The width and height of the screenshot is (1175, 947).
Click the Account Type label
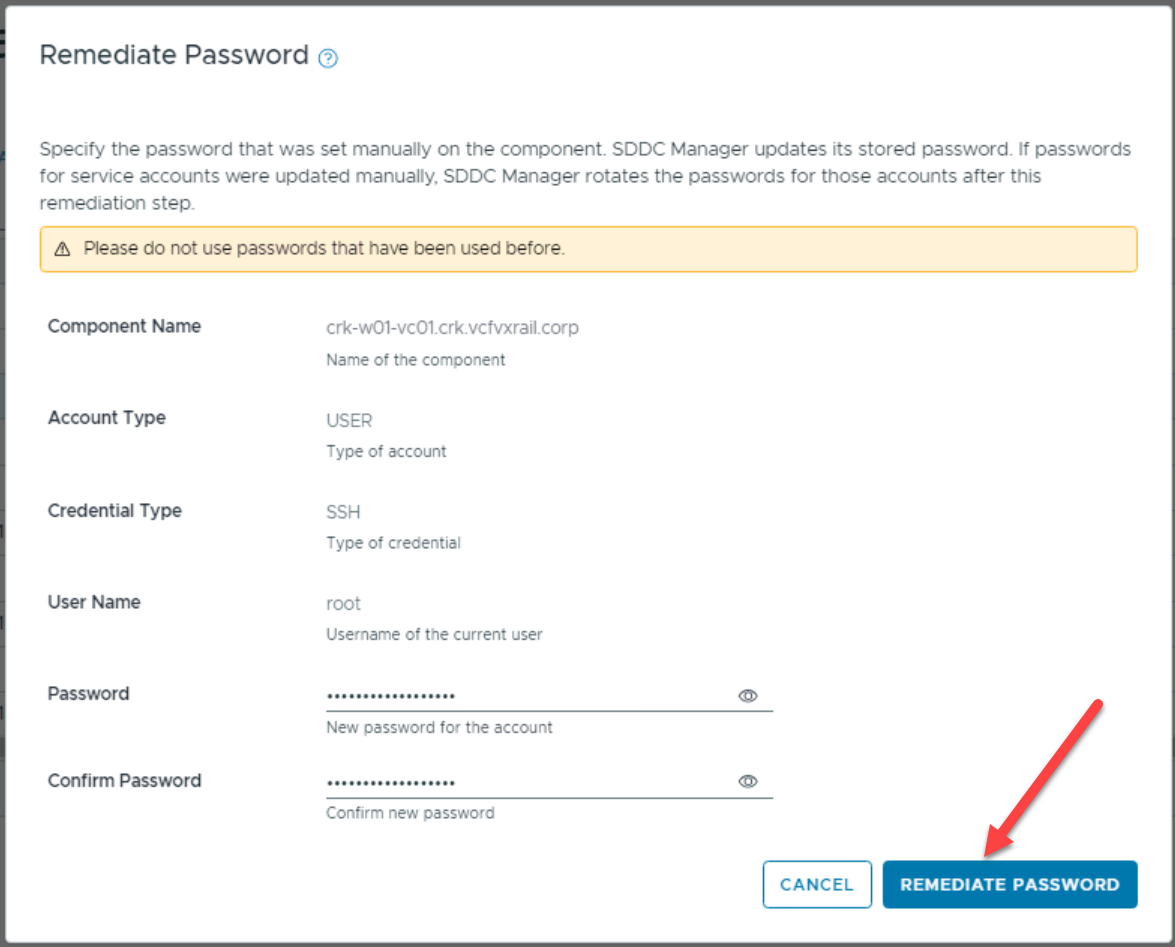pyautogui.click(x=107, y=418)
